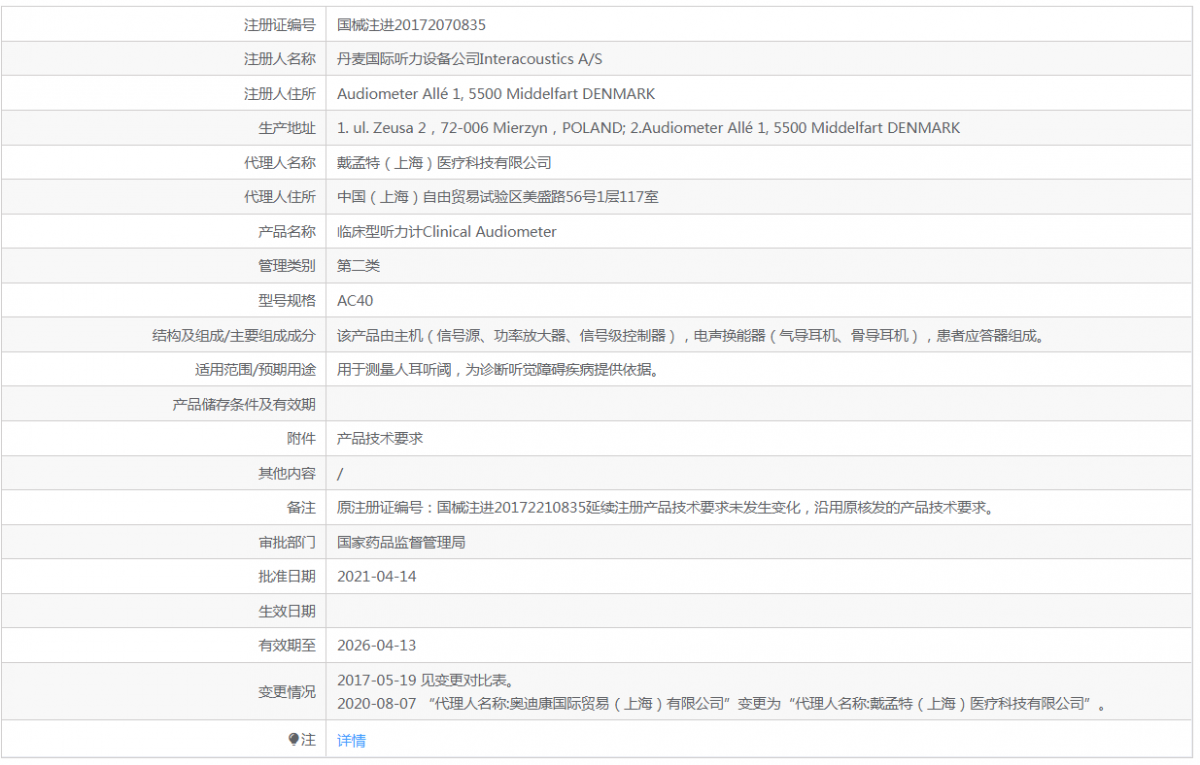Click the 适用范围/预期用途 label
1200x765 pixels.
(255, 370)
